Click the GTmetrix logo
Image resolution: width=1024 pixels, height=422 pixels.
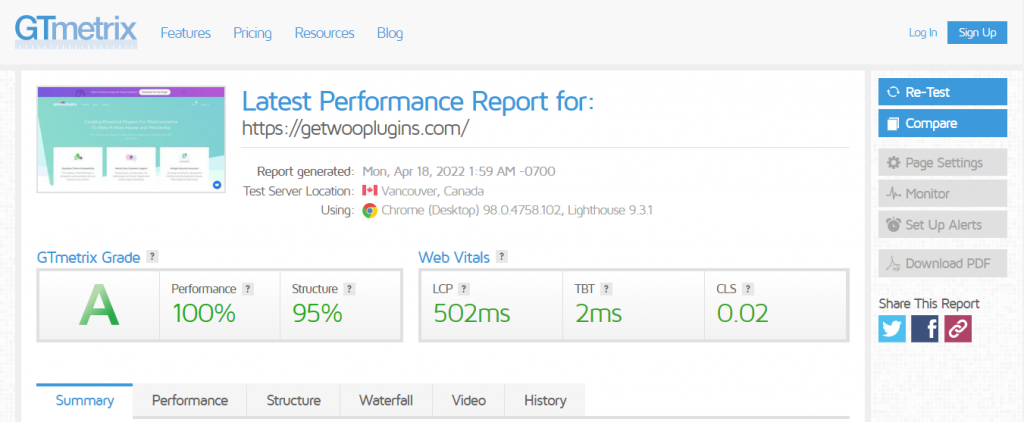coord(76,31)
